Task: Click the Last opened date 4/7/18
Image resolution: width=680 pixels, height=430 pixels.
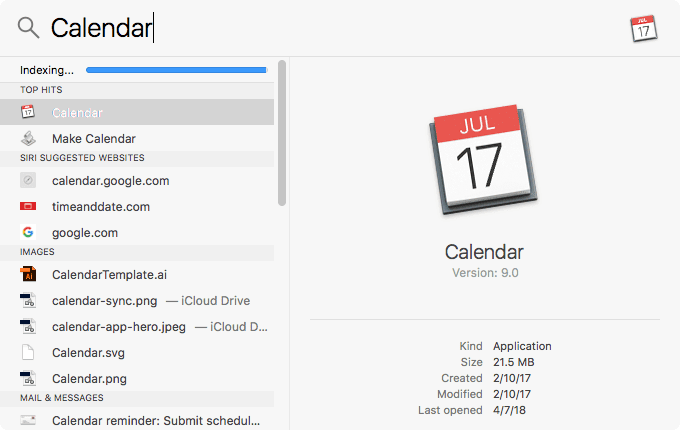Action: 509,410
